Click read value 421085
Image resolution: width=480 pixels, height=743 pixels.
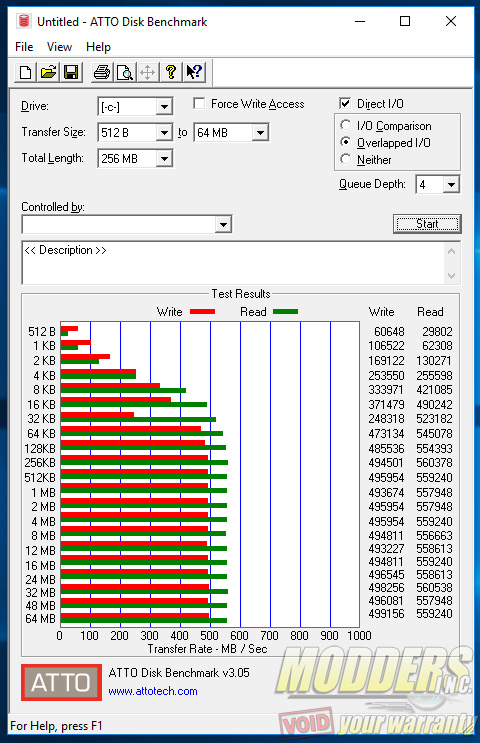[x=434, y=390]
